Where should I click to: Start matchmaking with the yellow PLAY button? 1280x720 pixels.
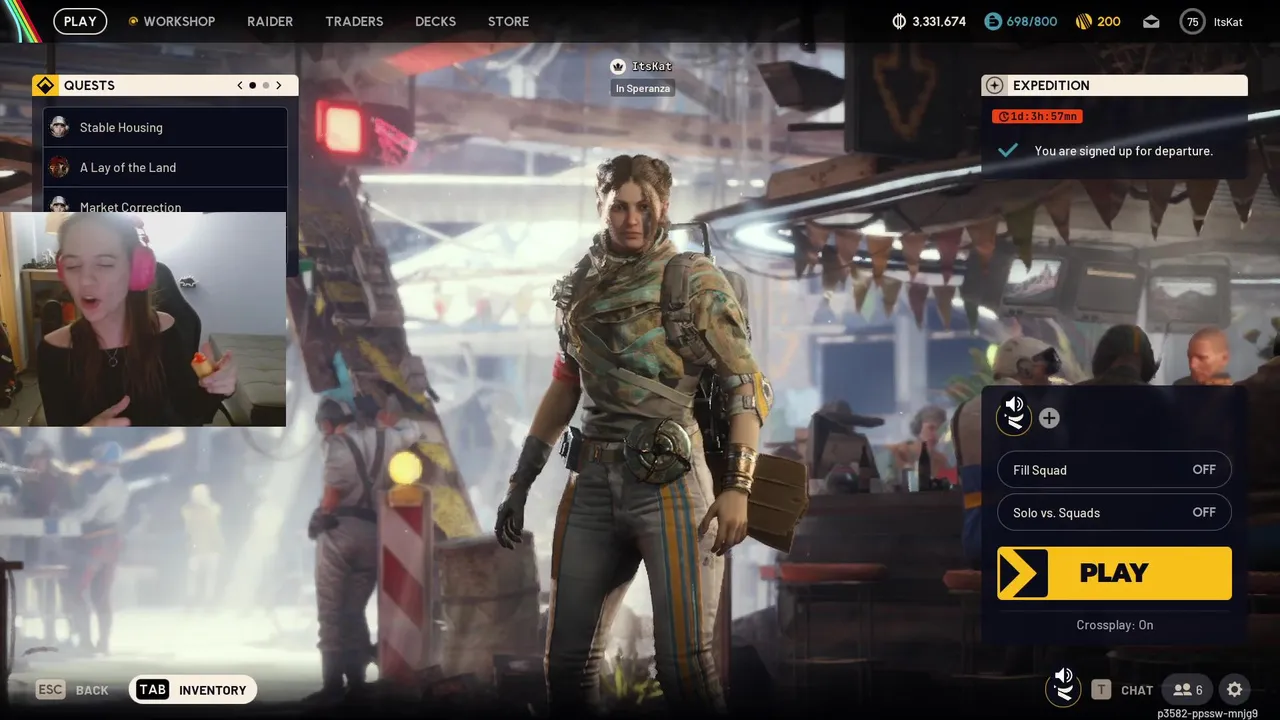[1114, 573]
